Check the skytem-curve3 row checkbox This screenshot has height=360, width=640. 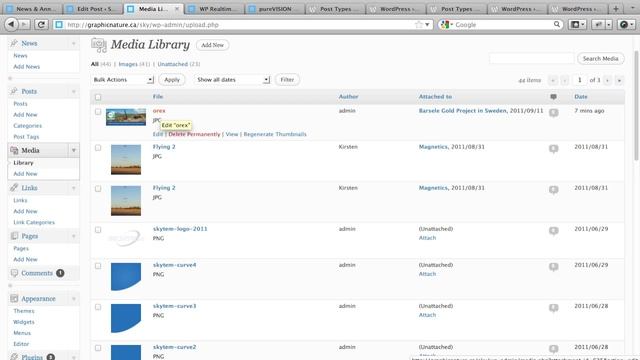[x=98, y=307]
